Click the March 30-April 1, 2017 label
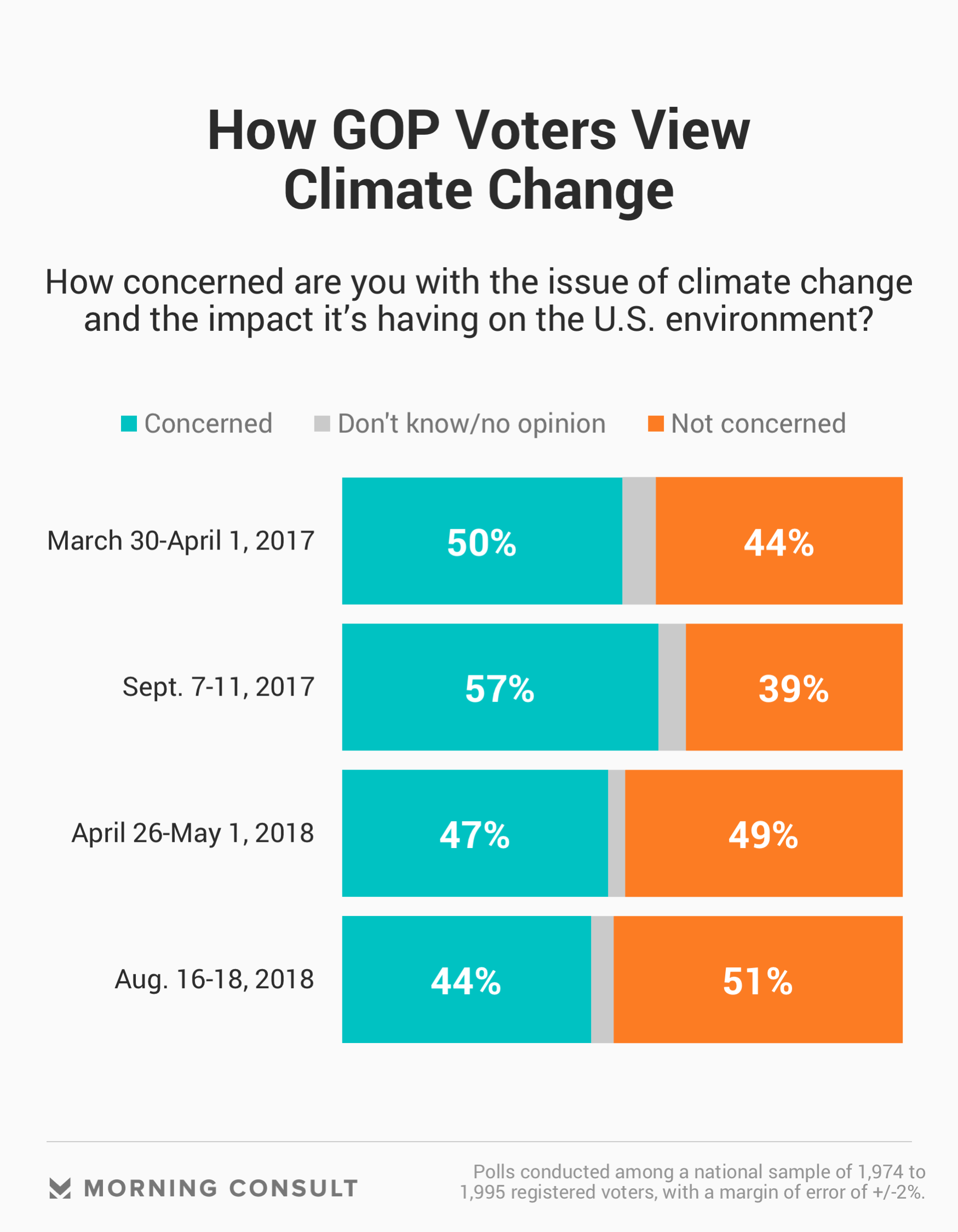This screenshot has height=1232, width=958. coord(181,541)
